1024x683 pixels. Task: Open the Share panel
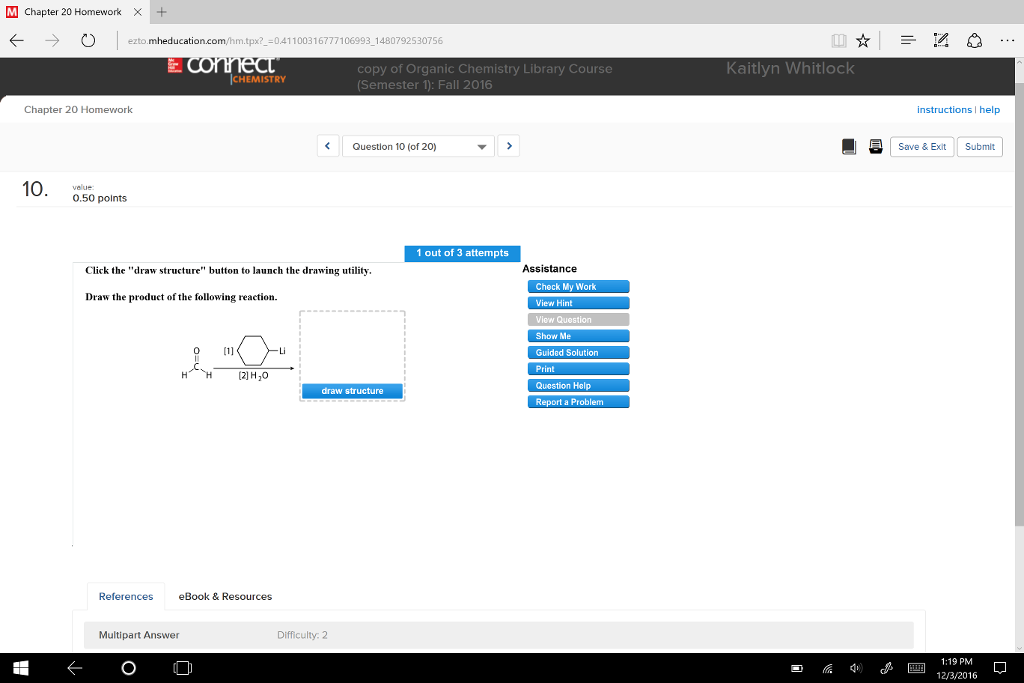[x=975, y=40]
